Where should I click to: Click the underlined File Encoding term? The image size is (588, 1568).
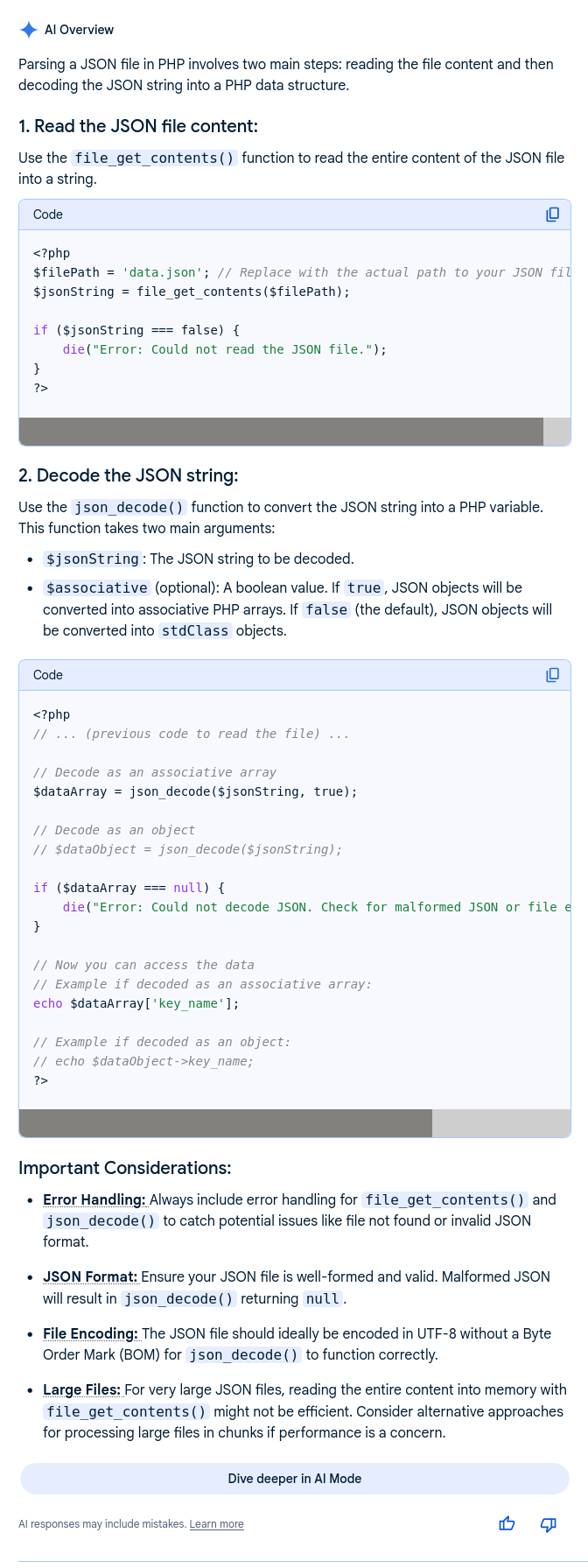click(91, 1333)
